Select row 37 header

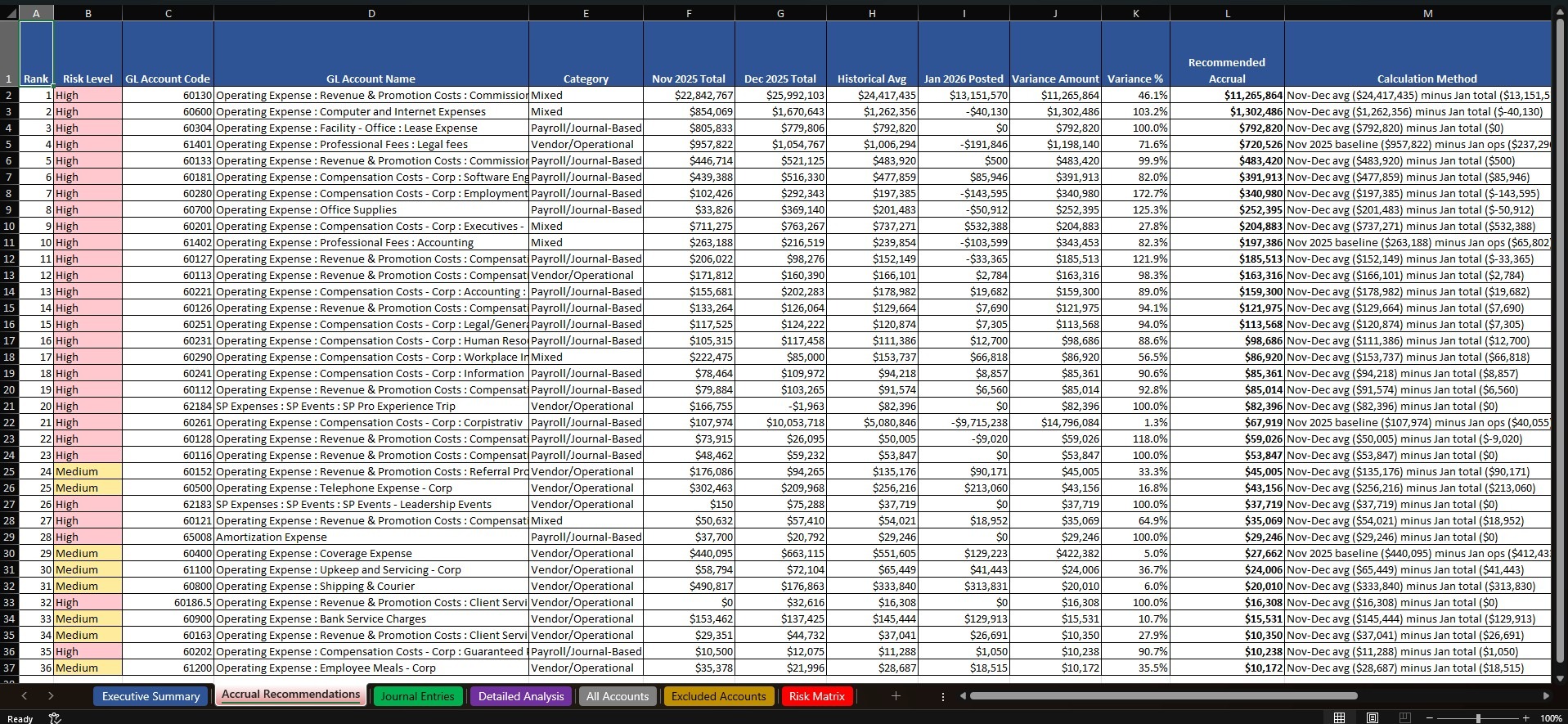(x=9, y=668)
